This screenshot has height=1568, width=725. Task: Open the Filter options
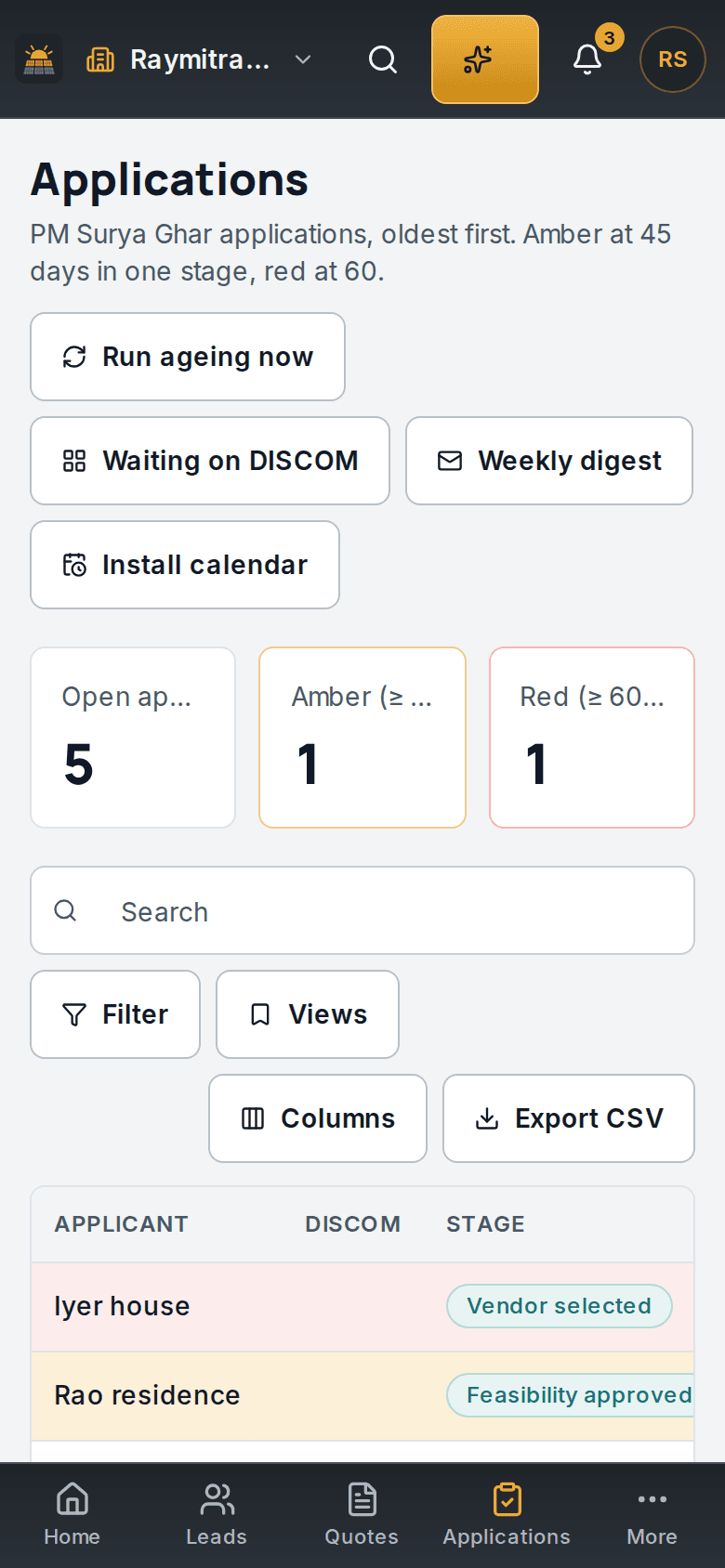click(x=115, y=1014)
